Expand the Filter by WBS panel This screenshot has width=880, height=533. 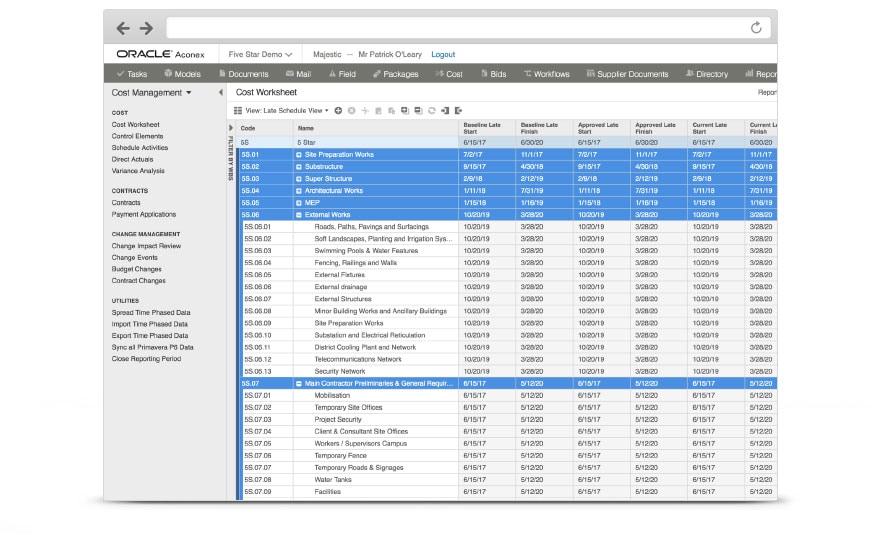(231, 128)
